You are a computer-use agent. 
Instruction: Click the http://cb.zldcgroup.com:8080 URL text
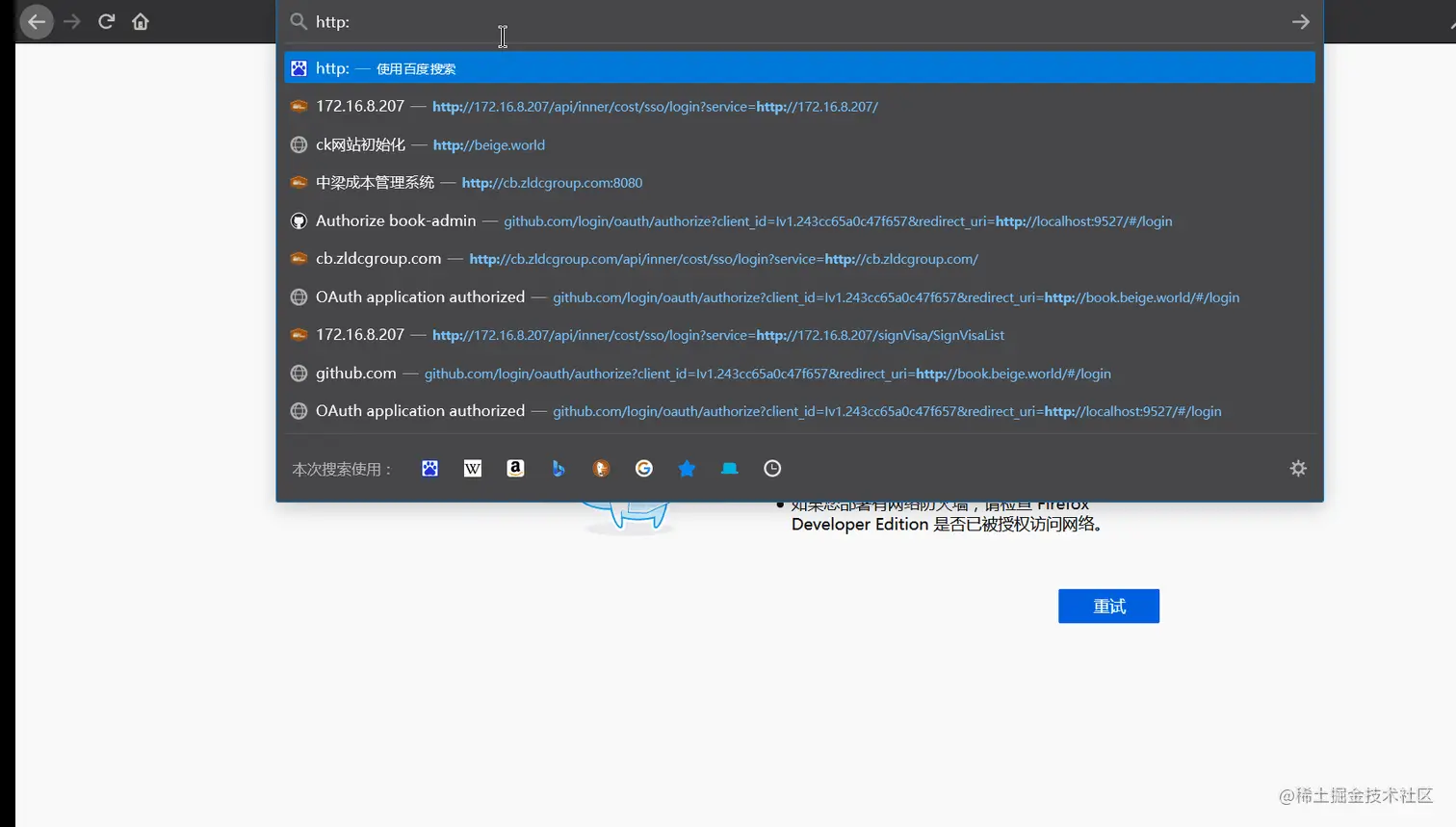pos(552,183)
